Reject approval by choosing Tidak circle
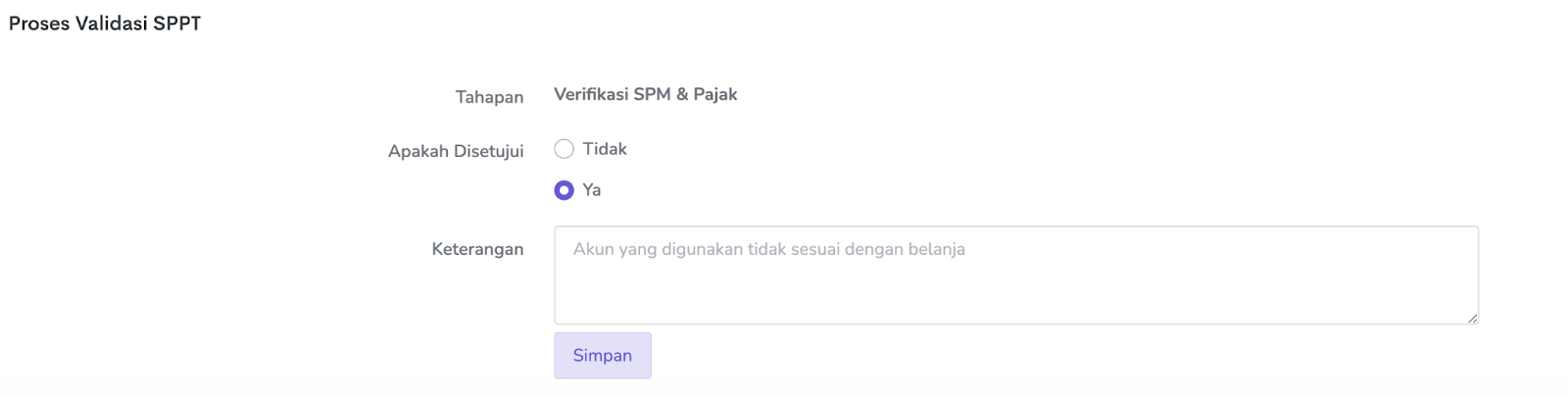This screenshot has width=1568, height=395. coord(563,149)
